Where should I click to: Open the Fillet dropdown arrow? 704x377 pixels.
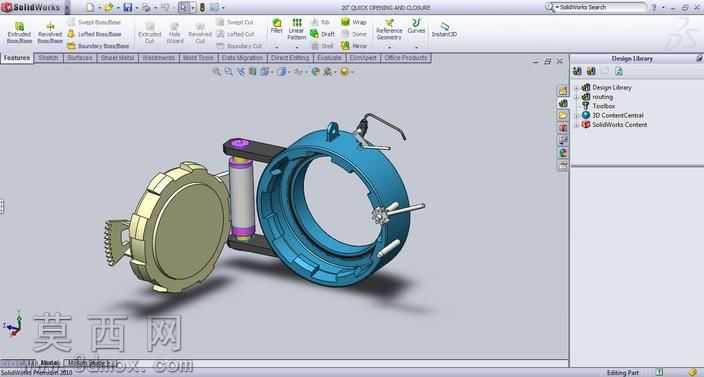click(277, 47)
